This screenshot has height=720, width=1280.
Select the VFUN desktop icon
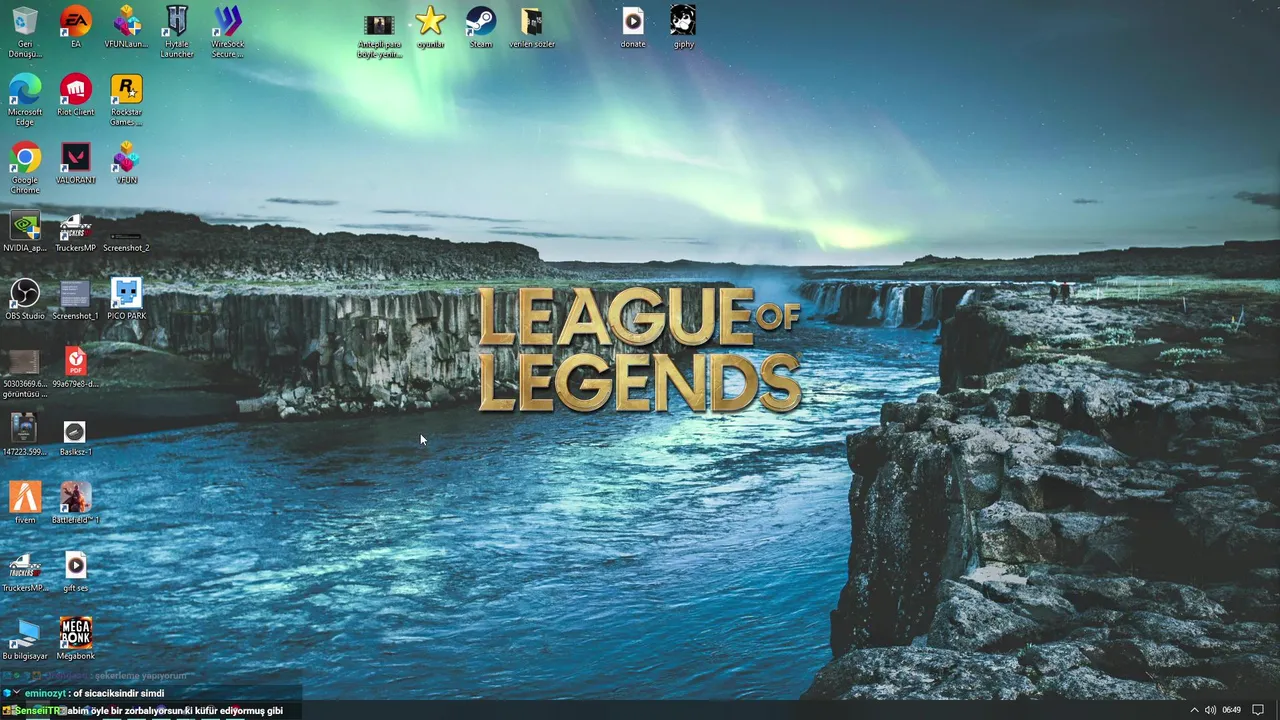(126, 163)
